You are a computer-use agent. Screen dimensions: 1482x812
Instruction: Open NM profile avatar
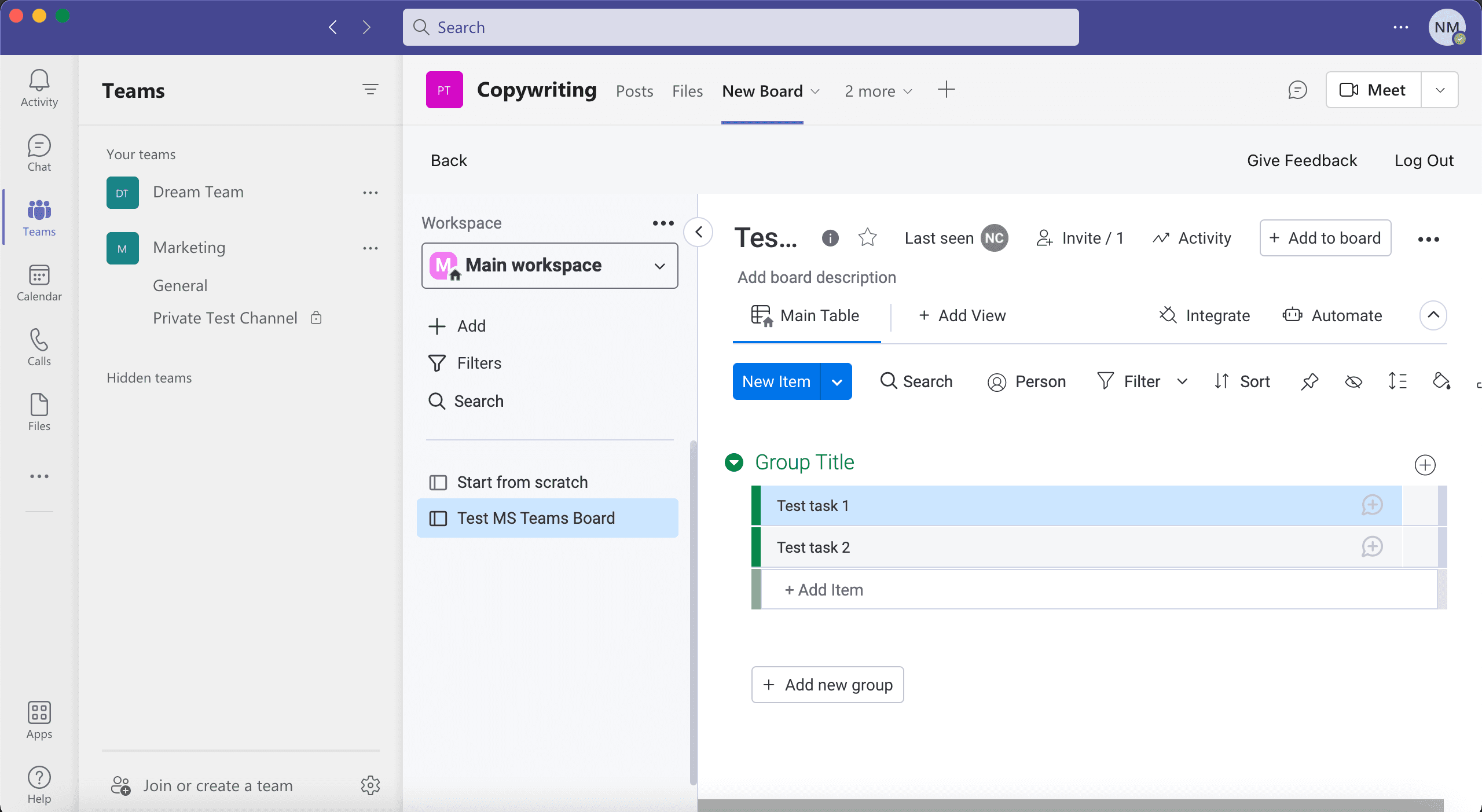click(1446, 27)
